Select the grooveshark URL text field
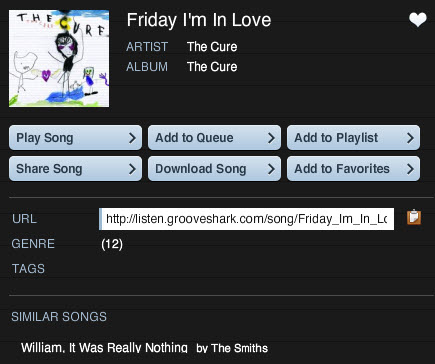This screenshot has height=364, width=435. click(246, 219)
